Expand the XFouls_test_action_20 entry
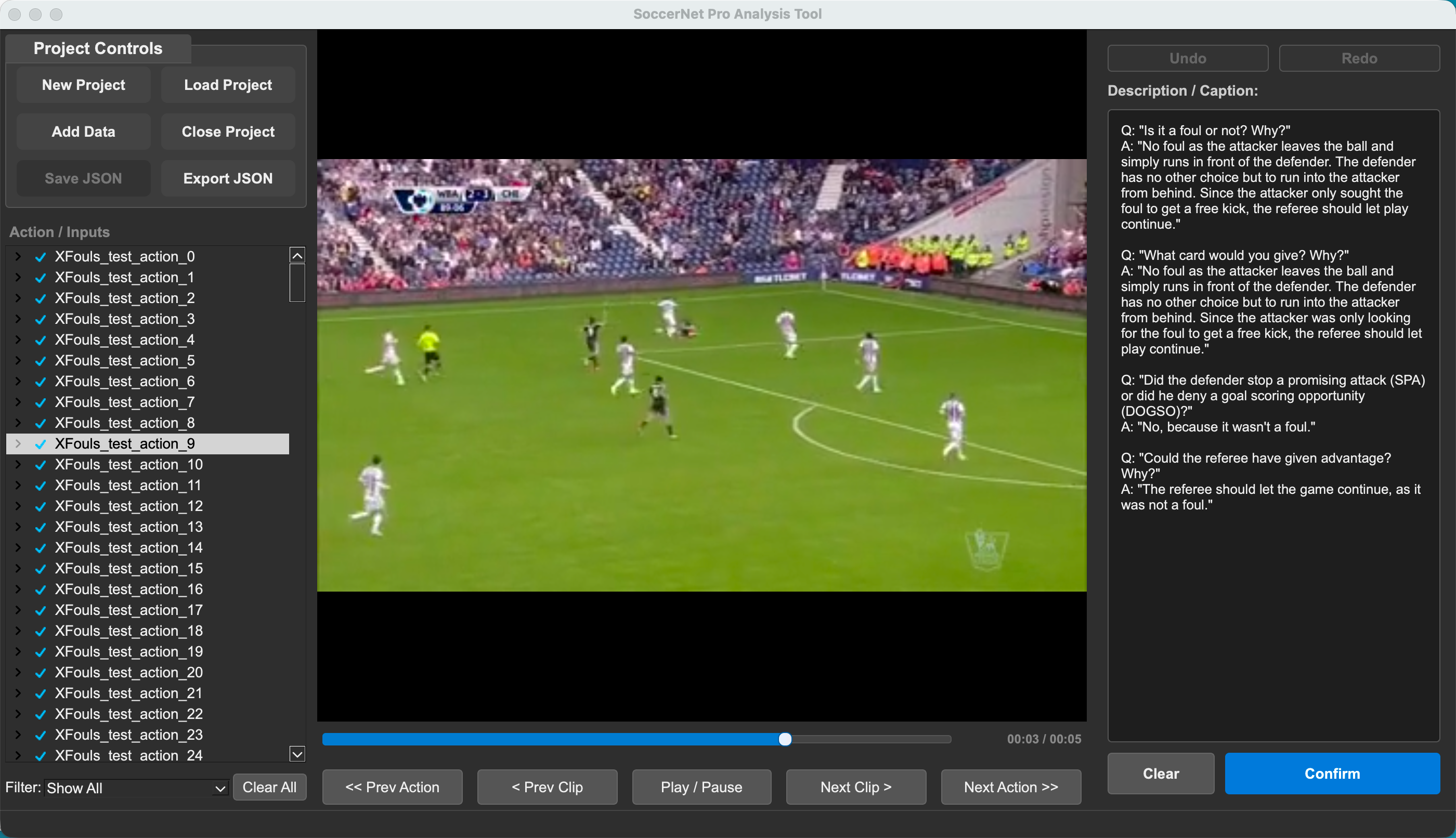 coord(17,672)
